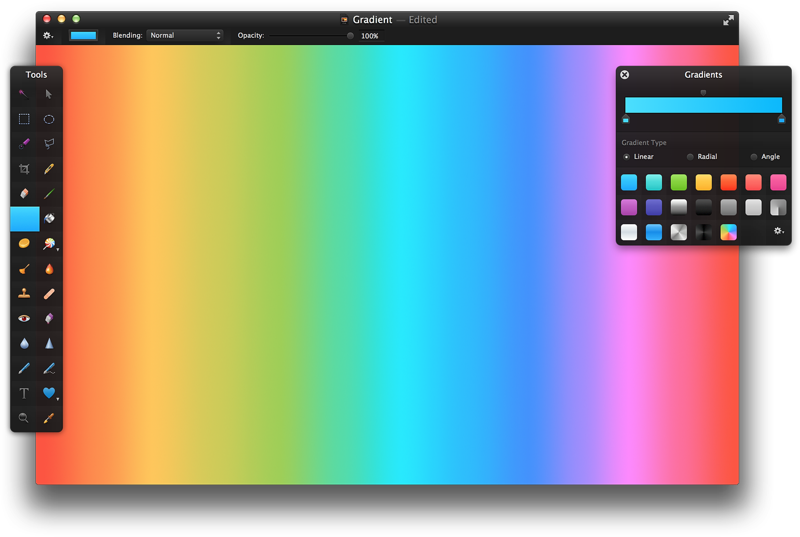
Task: Pick the black radial burst gradient preset
Action: (x=704, y=232)
